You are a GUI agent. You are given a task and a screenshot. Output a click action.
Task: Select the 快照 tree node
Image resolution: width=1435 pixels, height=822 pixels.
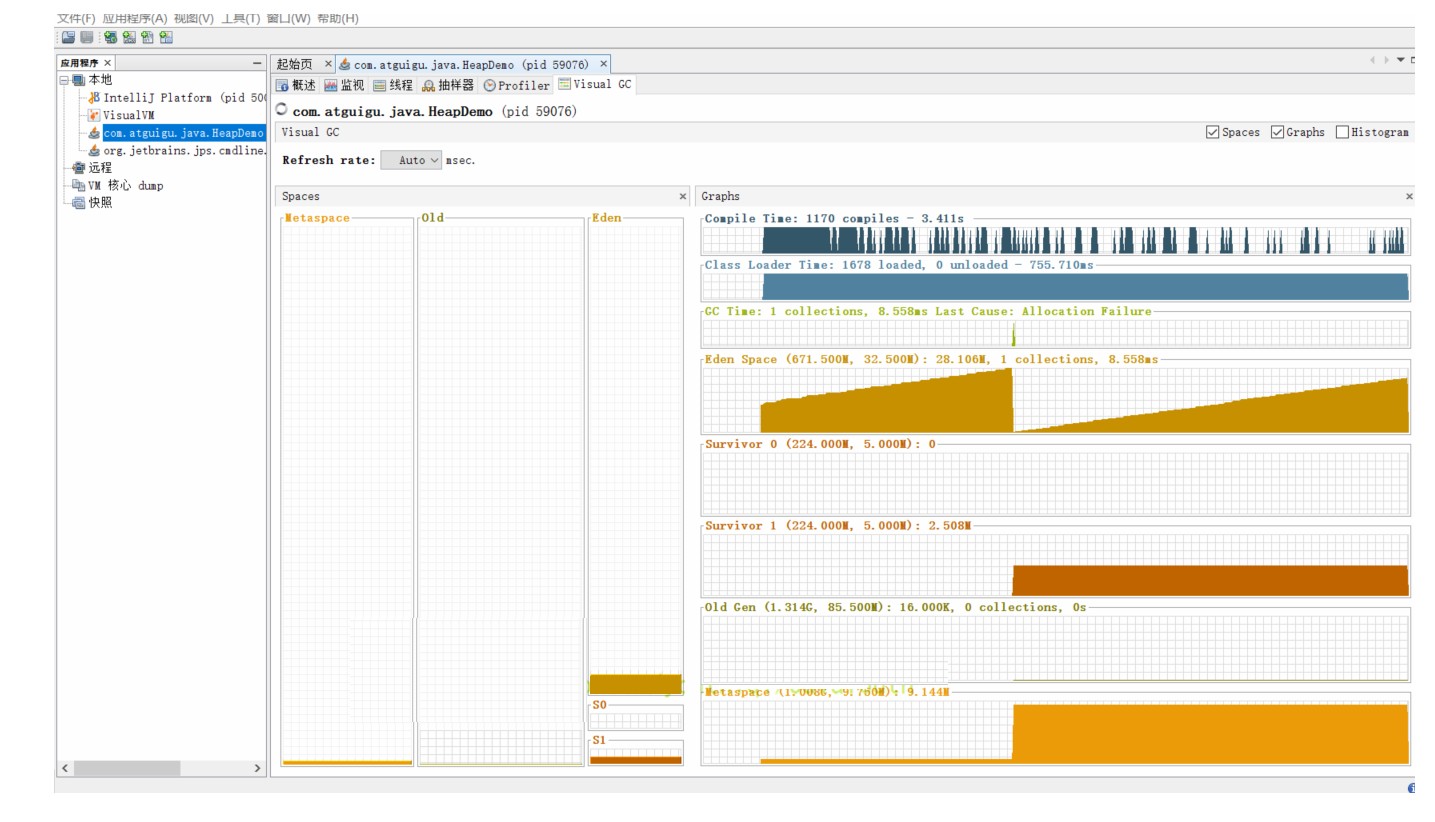pos(100,202)
